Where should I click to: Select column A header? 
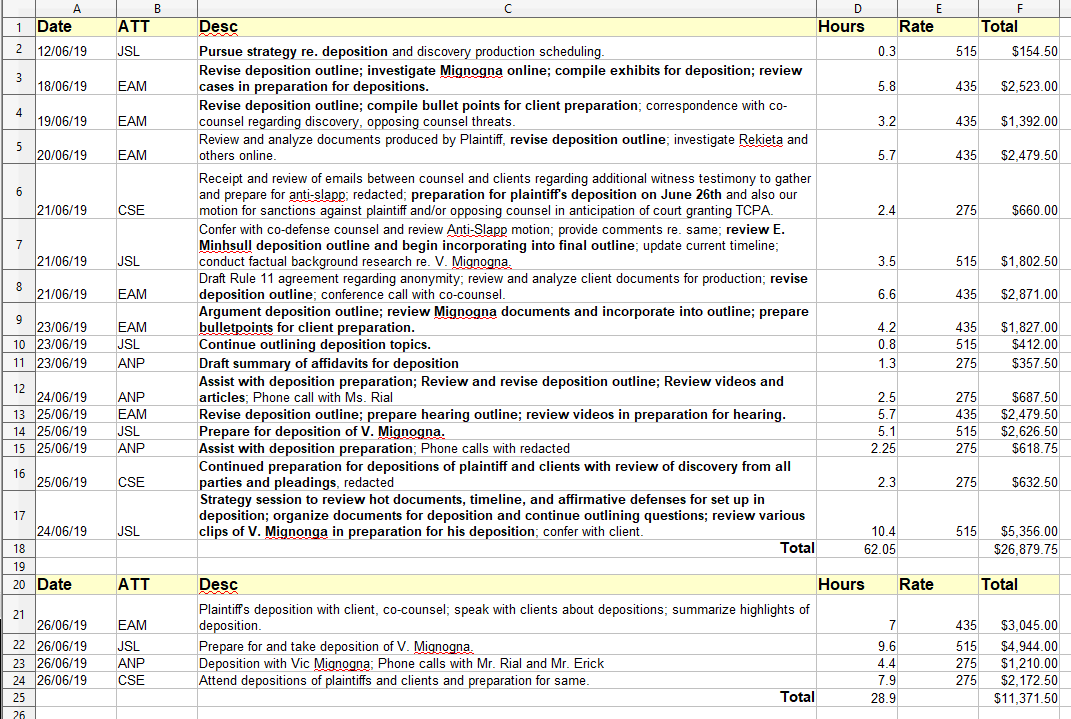tap(76, 8)
